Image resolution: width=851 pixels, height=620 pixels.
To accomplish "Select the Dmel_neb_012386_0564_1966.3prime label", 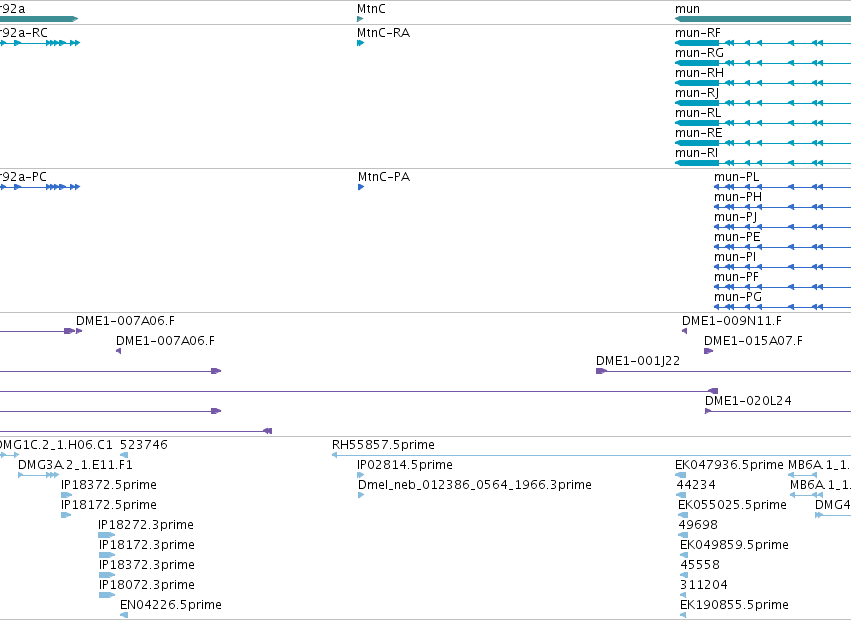I will tap(475, 485).
